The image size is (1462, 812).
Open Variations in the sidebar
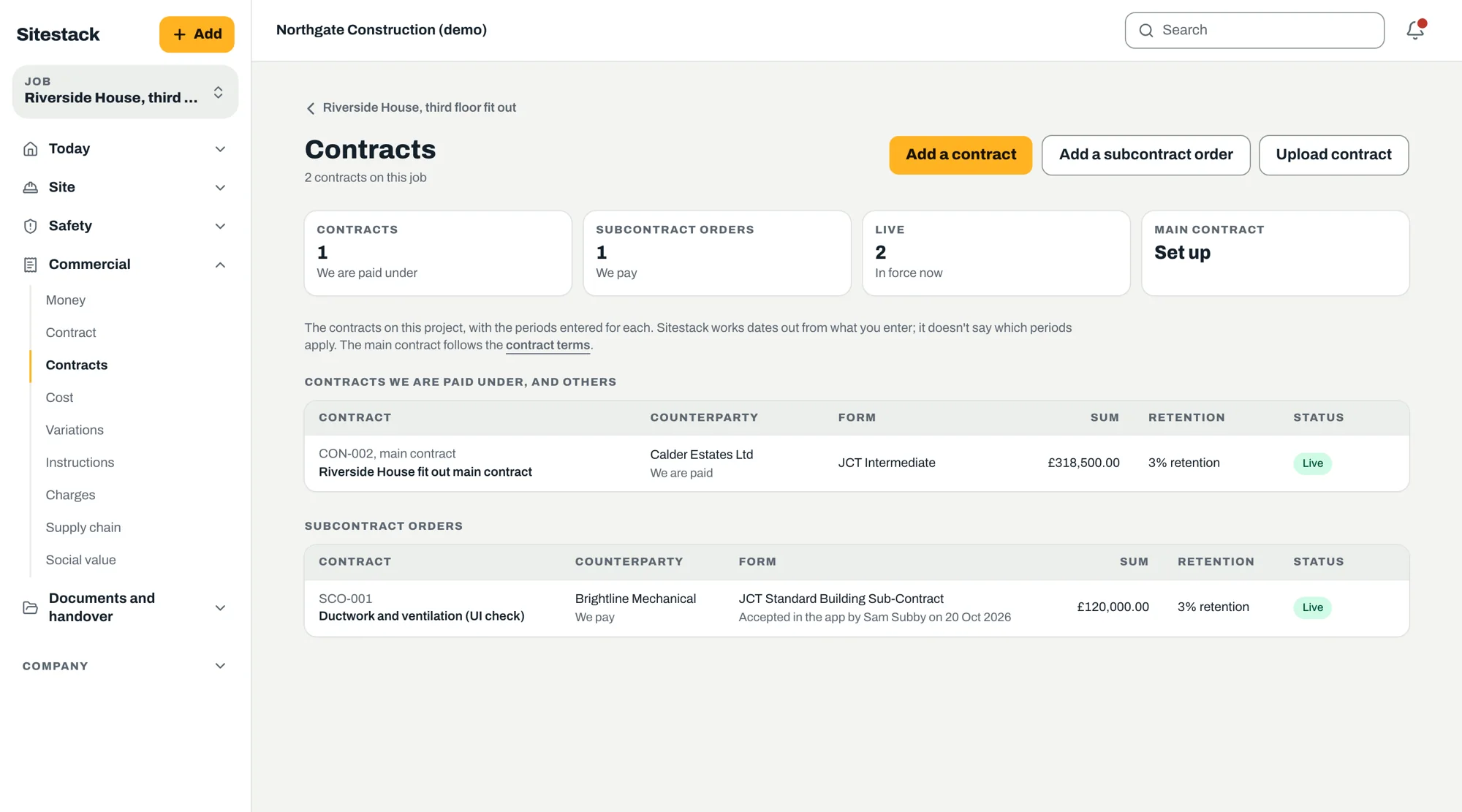pos(75,430)
